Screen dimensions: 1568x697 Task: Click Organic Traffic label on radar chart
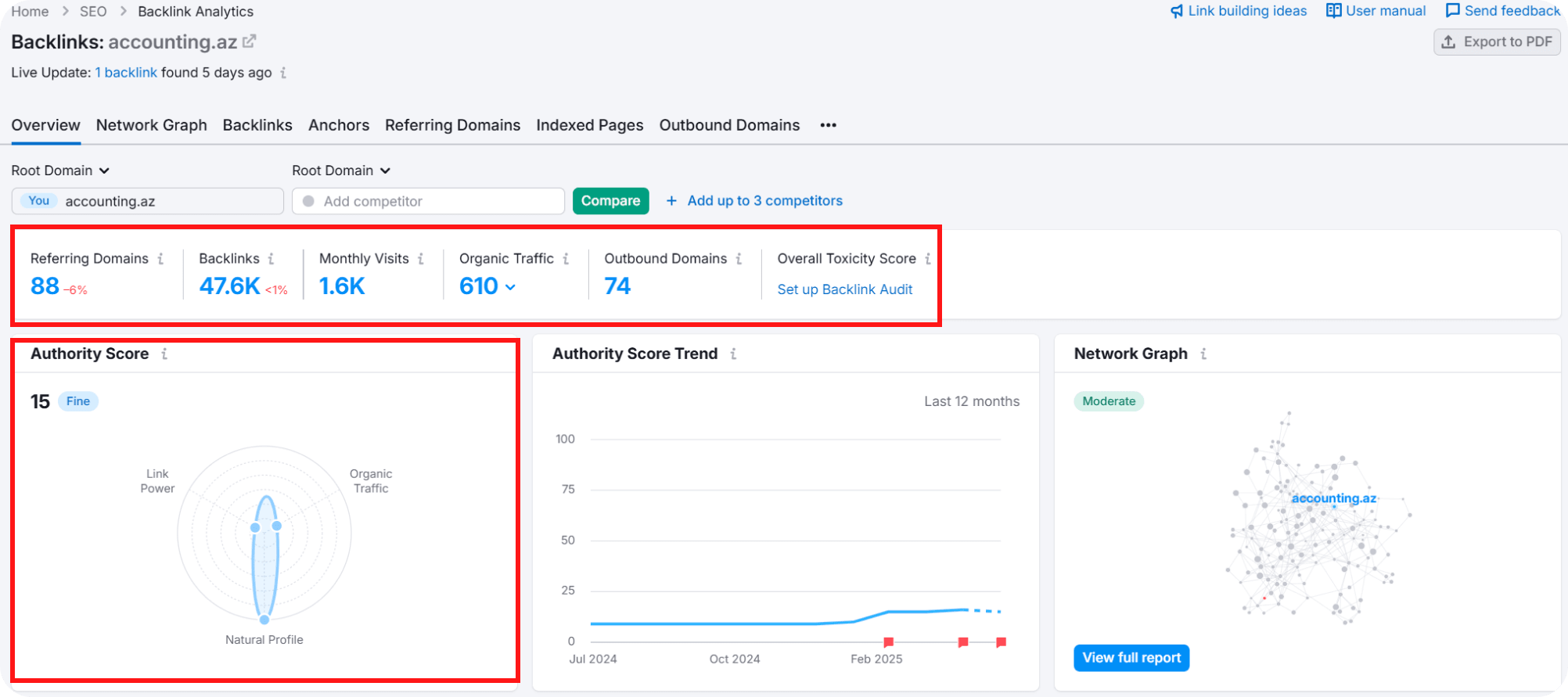point(371,481)
